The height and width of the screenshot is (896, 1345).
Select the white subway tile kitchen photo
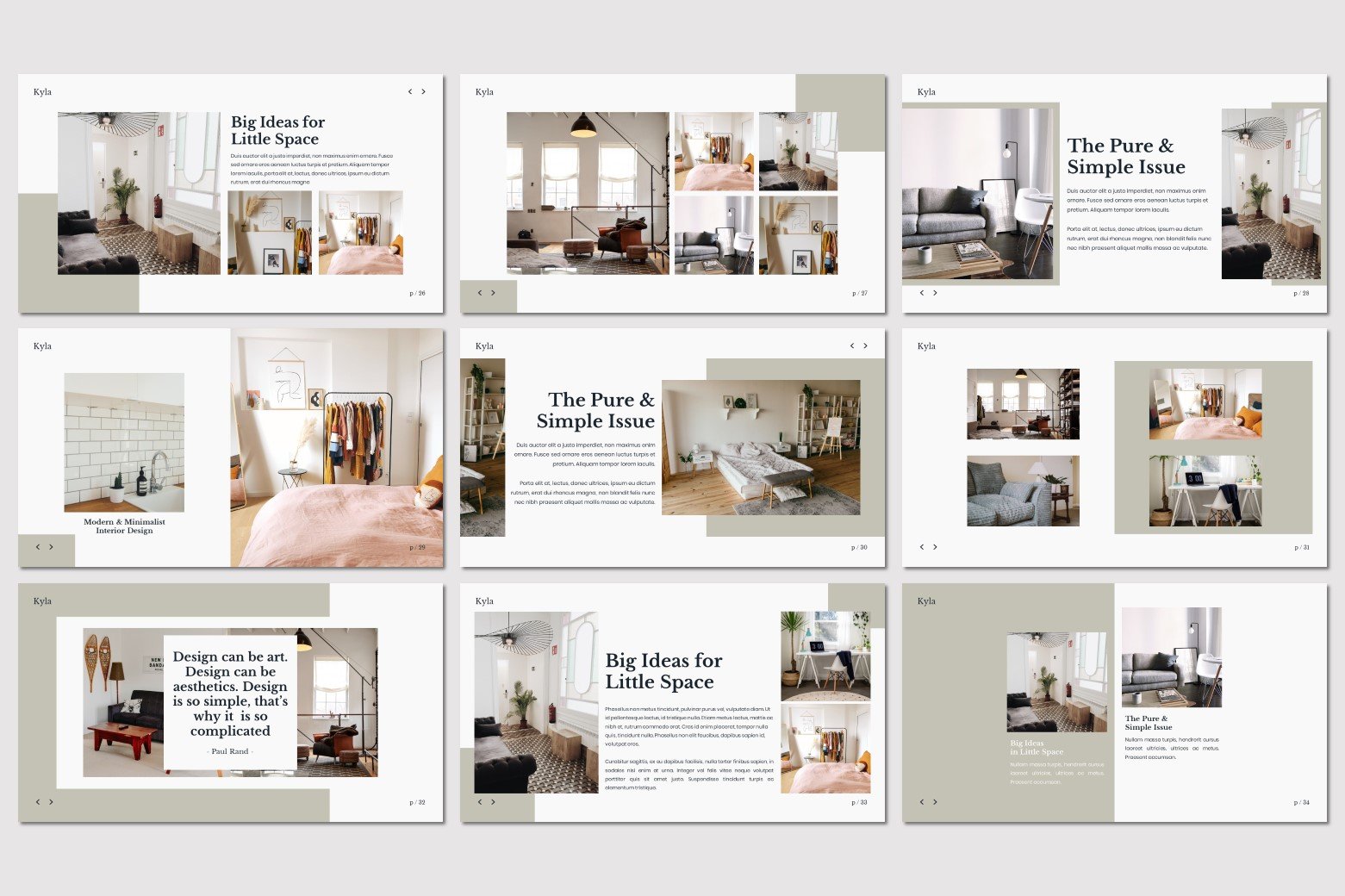(x=124, y=443)
